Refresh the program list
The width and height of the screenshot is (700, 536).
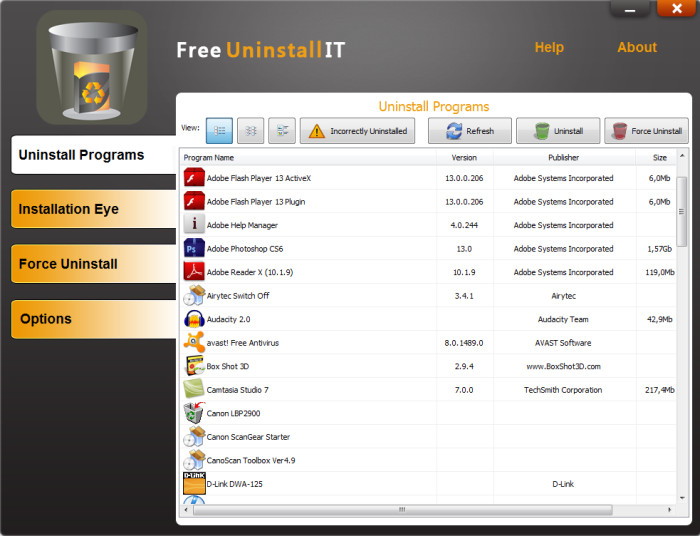pyautogui.click(x=470, y=131)
